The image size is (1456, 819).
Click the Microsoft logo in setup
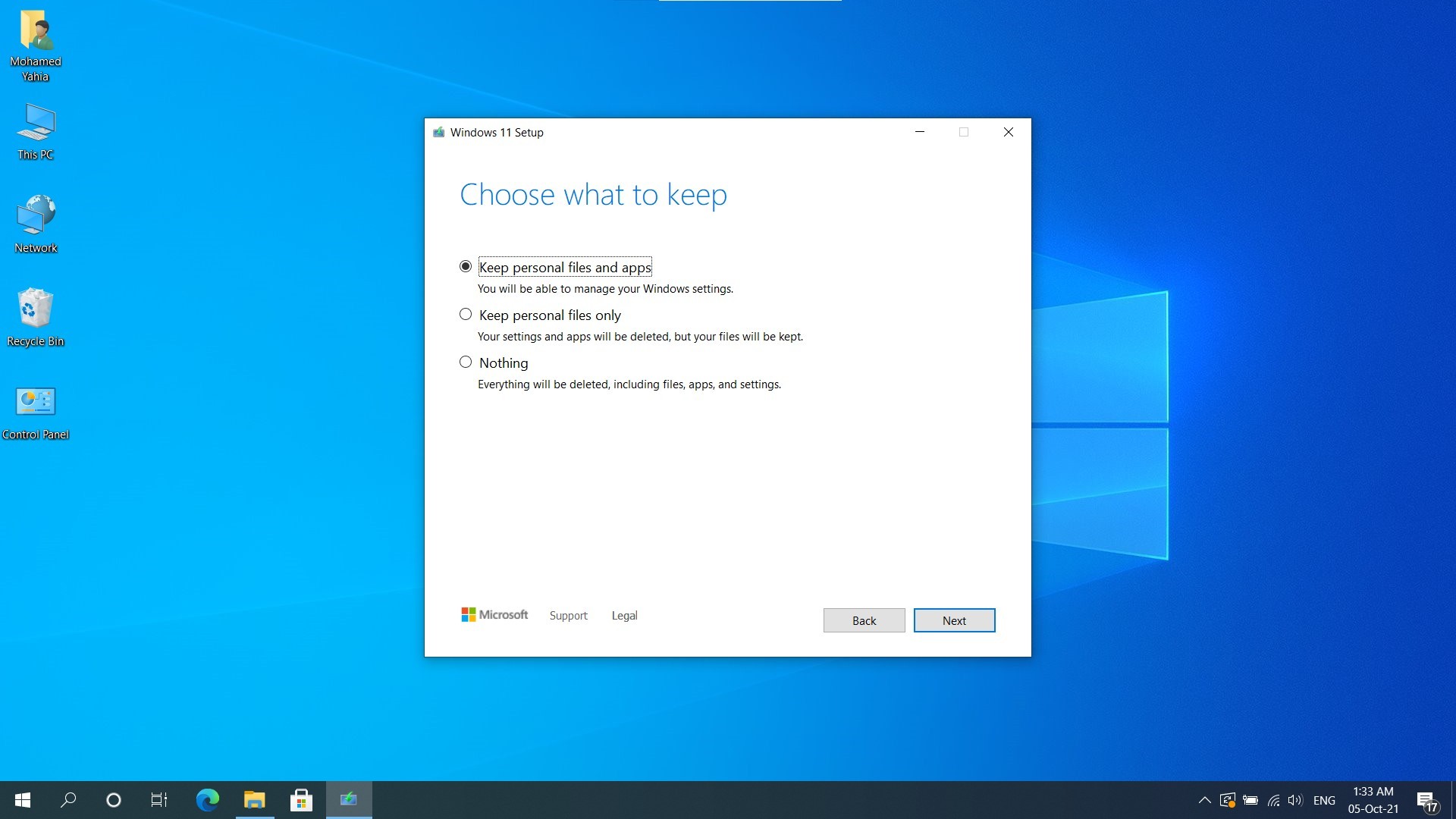coord(494,615)
